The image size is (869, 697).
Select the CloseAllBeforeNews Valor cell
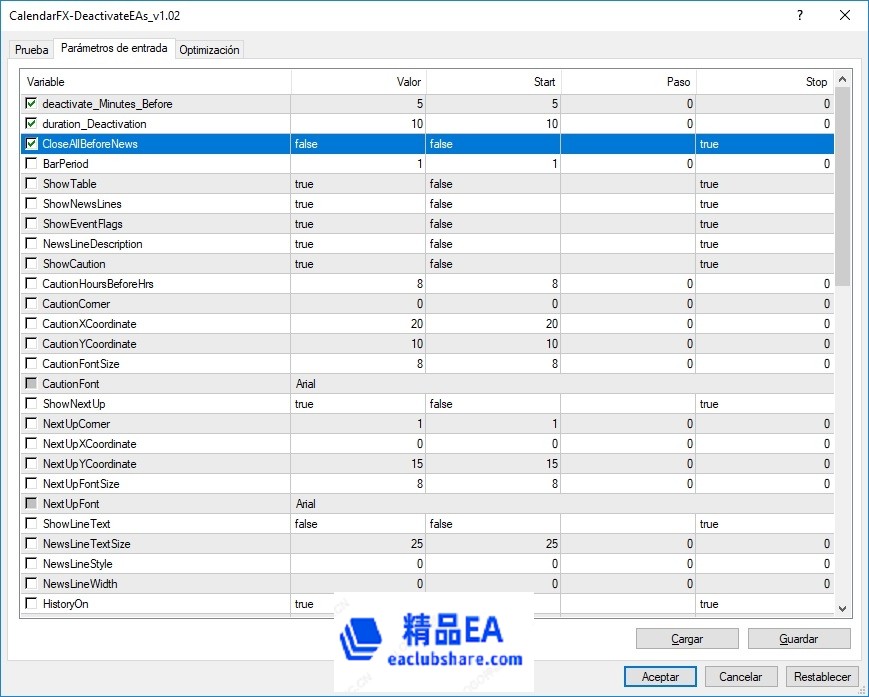tap(358, 144)
